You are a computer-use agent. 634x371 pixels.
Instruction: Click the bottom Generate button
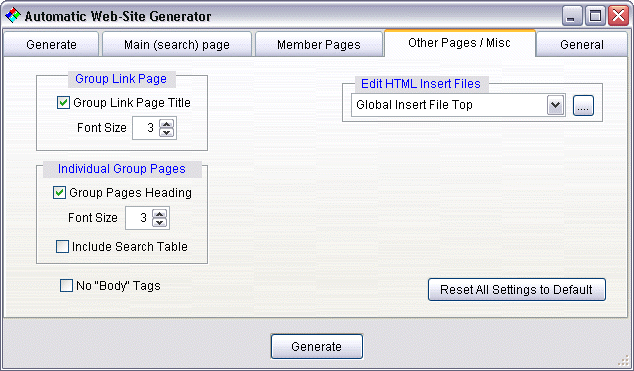tap(317, 346)
